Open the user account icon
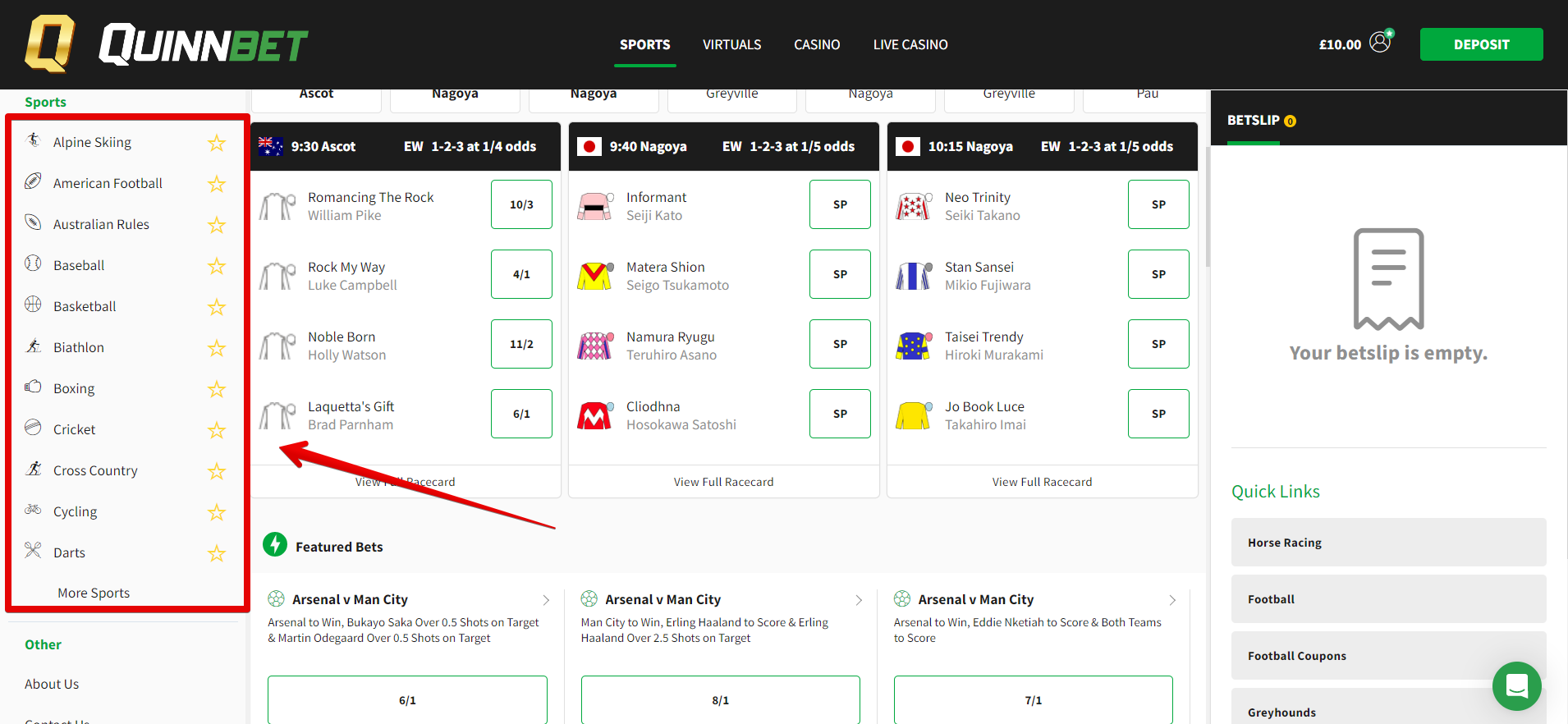Image resolution: width=1568 pixels, height=724 pixels. point(1381,42)
